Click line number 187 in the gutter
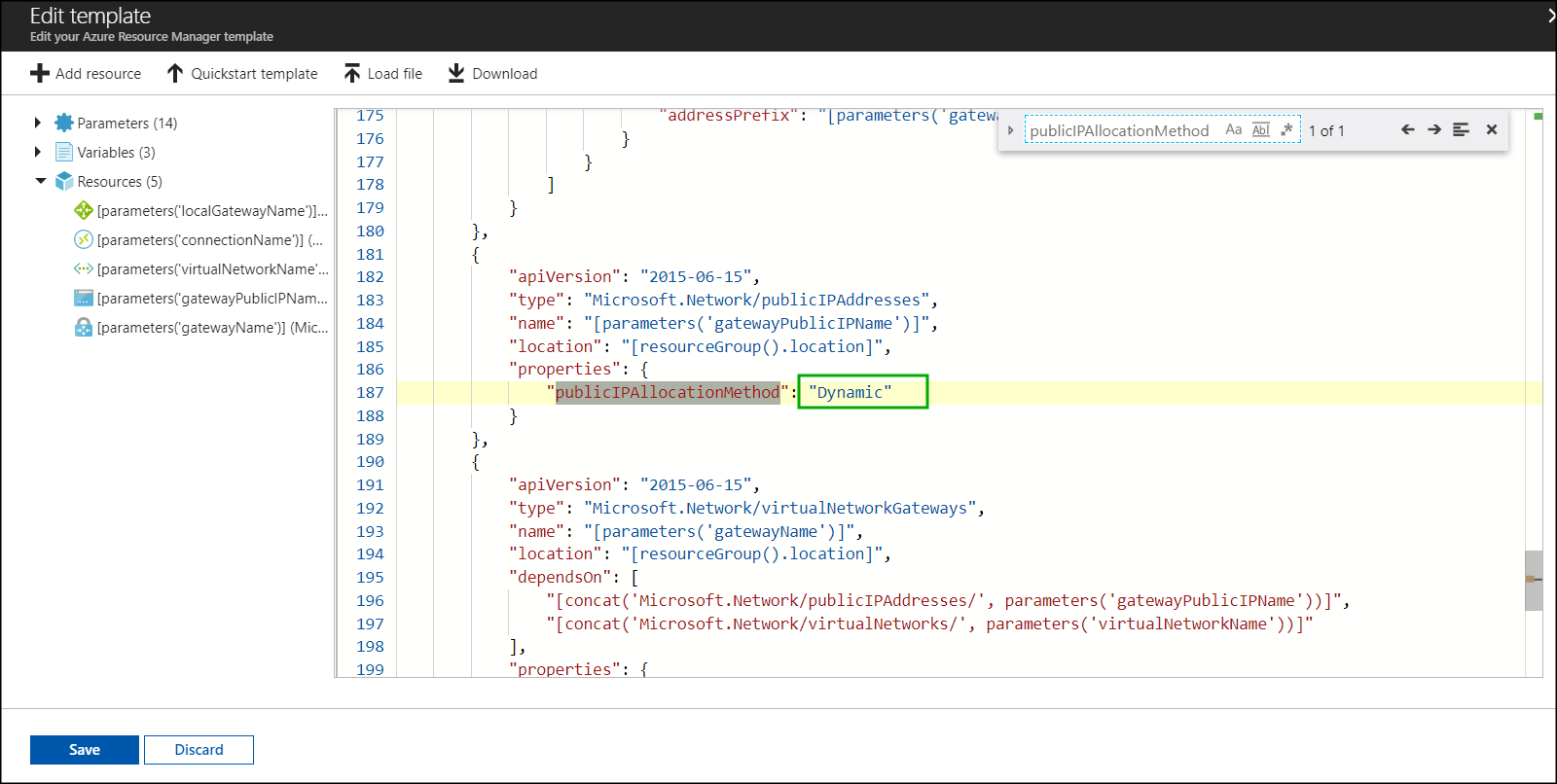This screenshot has width=1557, height=784. (370, 392)
